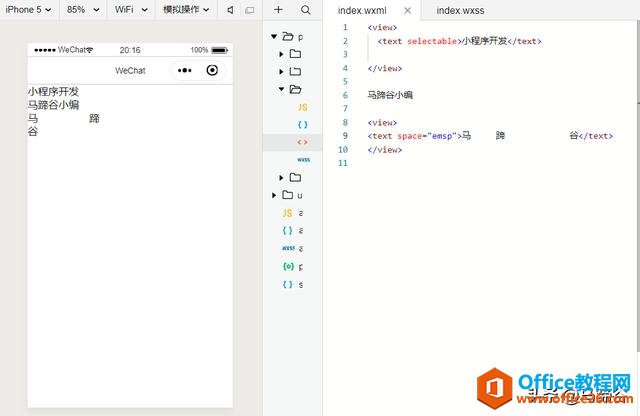Open the 85% zoom level dropdown
This screenshot has height=416, width=640.
82,10
